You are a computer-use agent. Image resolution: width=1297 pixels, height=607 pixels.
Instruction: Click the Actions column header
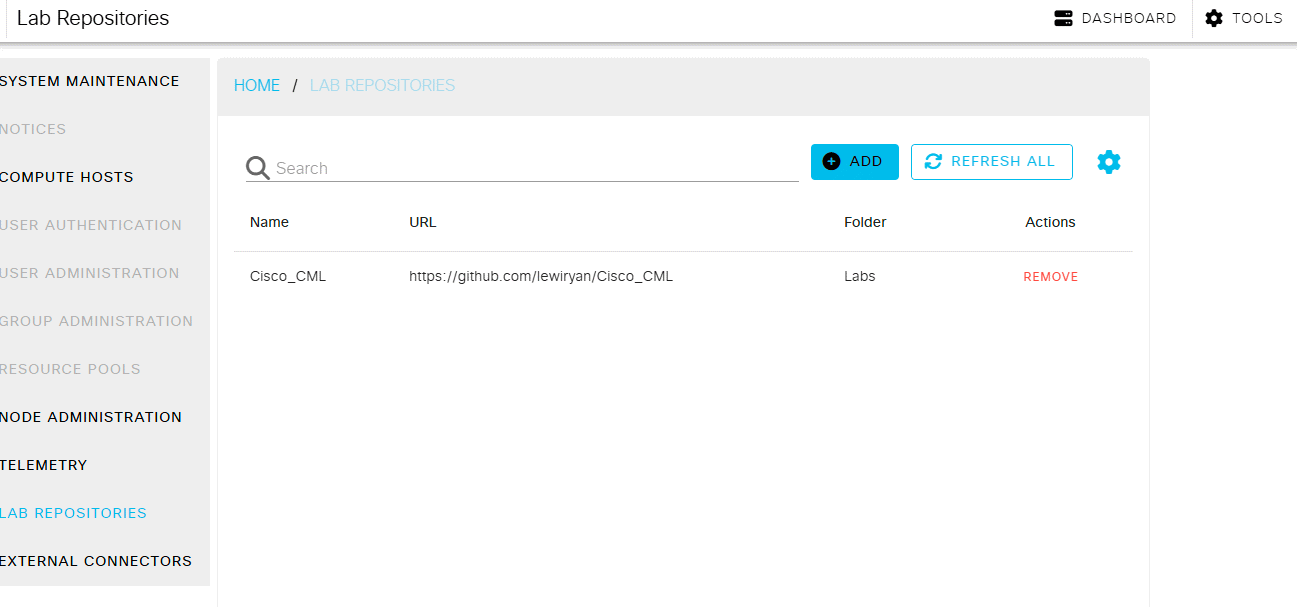pos(1050,222)
